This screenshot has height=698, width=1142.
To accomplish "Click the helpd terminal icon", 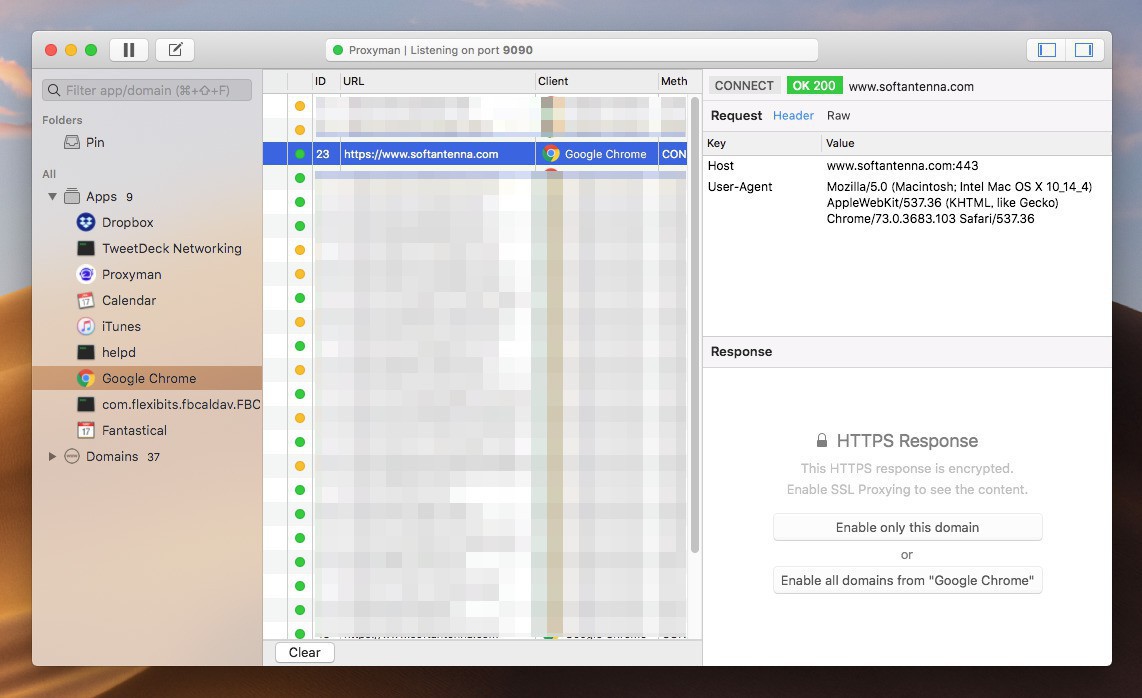I will tap(86, 352).
